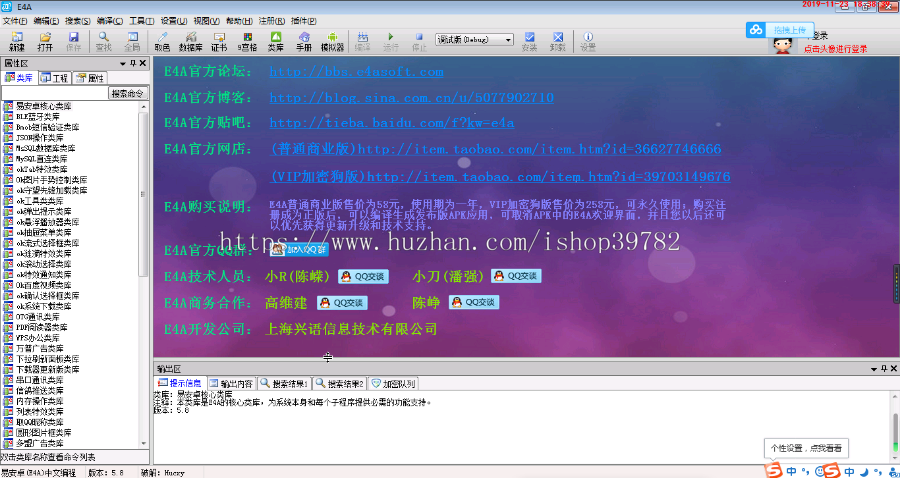Click the 打开 (Open) toolbar icon
This screenshot has width=900, height=478.
[x=45, y=41]
